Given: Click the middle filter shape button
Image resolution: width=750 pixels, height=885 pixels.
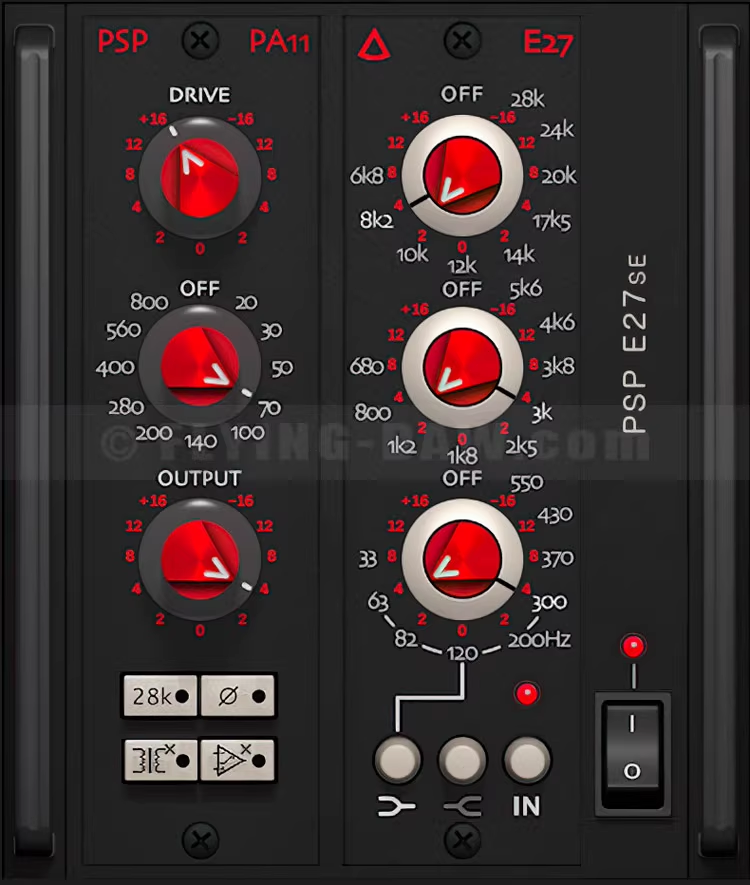Looking at the screenshot, I should [x=462, y=760].
